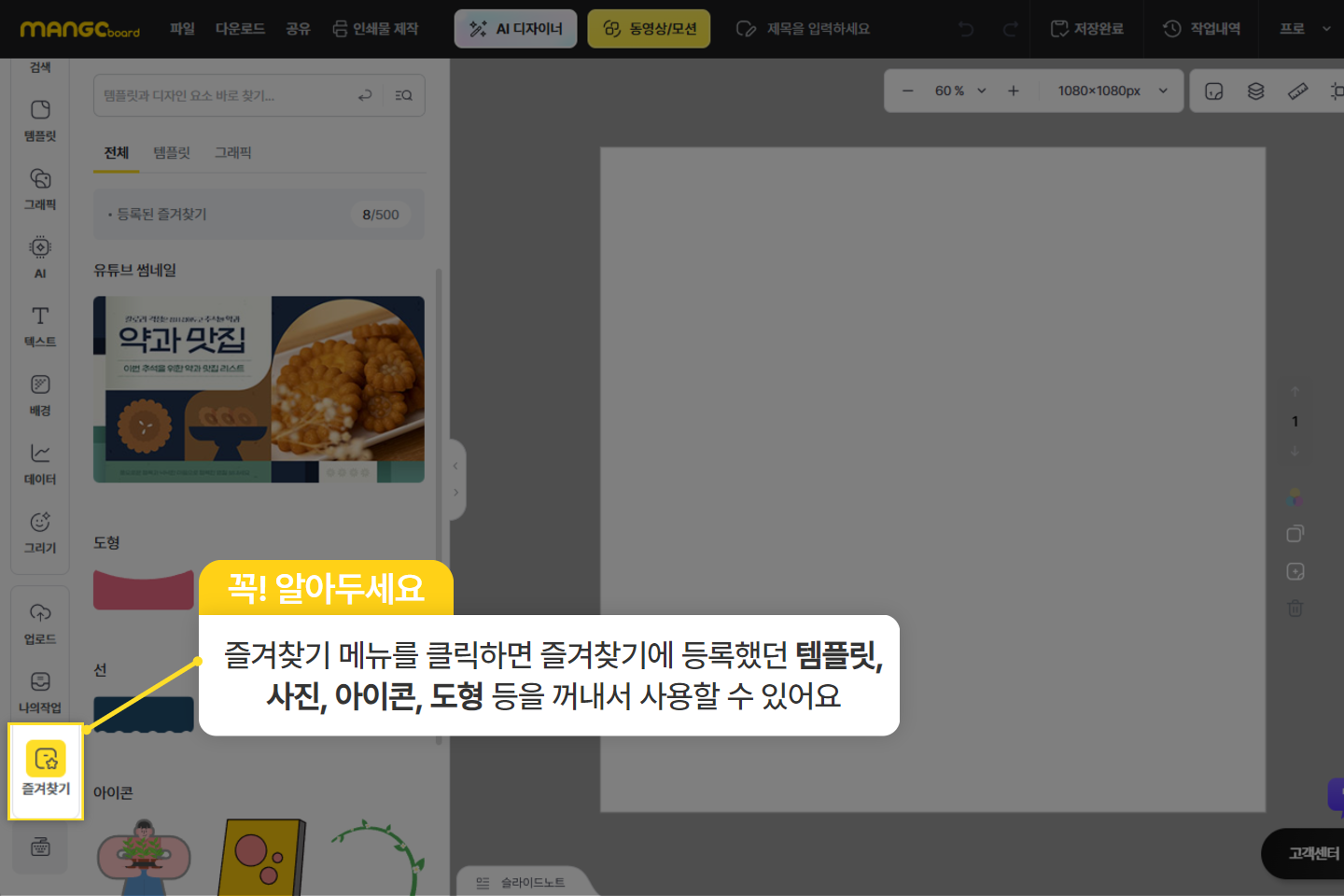Collapse the left side panel
The image size is (1344, 896).
(455, 466)
